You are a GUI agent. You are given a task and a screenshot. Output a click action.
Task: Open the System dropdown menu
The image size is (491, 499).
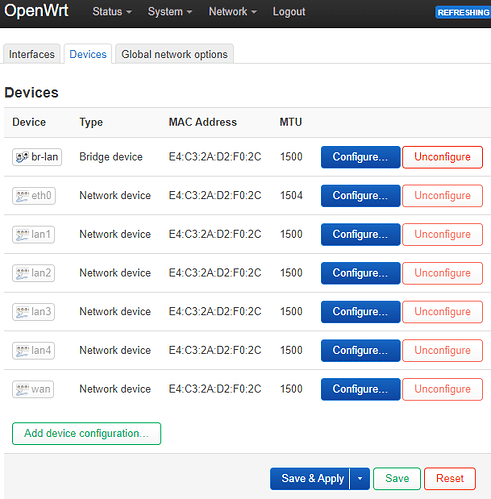coord(170,12)
